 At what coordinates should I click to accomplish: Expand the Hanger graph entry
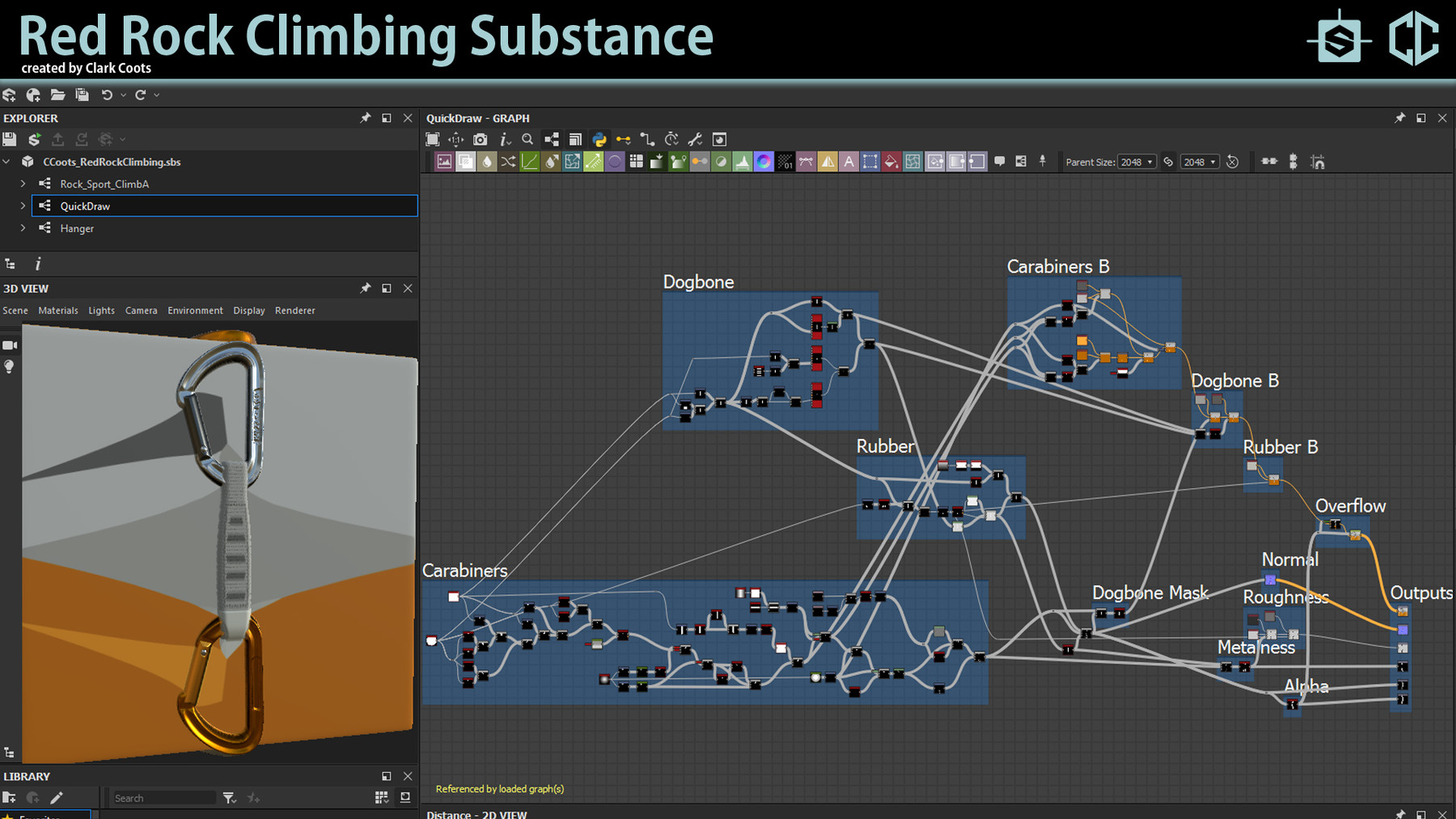pyautogui.click(x=23, y=229)
